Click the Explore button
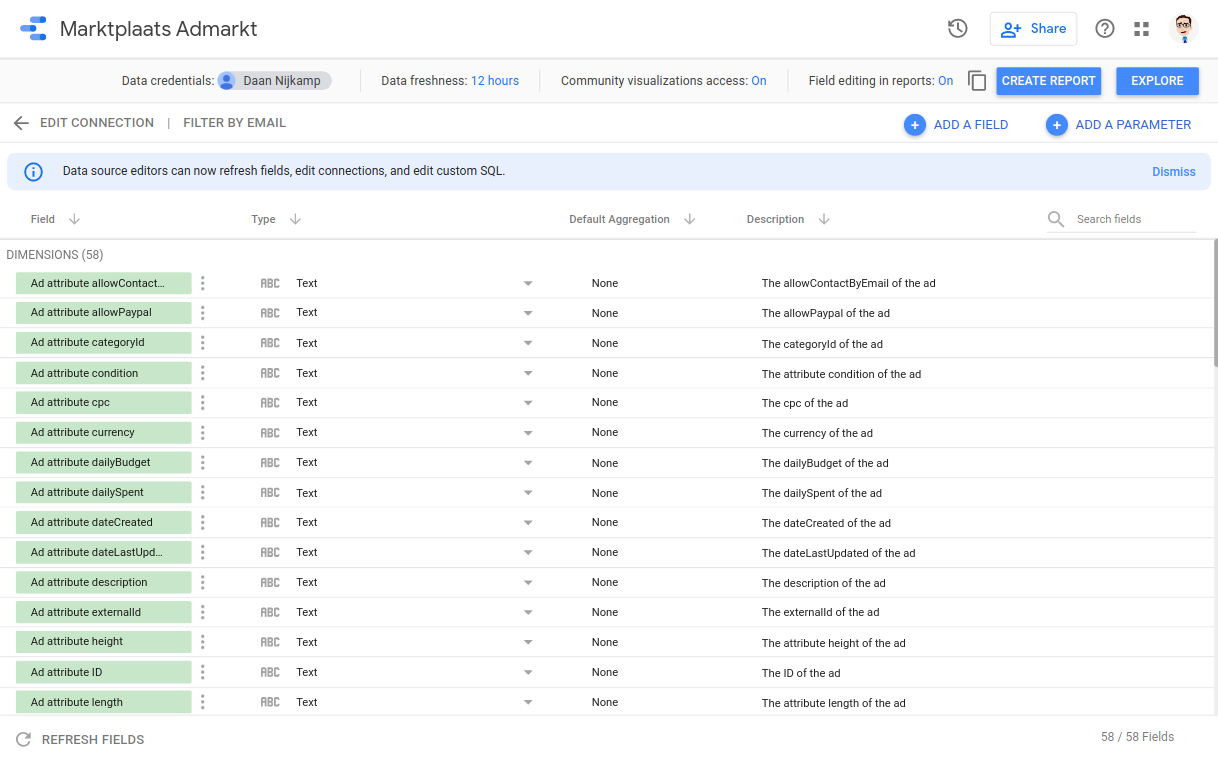Screen dimensions: 1218x759 click(1157, 81)
